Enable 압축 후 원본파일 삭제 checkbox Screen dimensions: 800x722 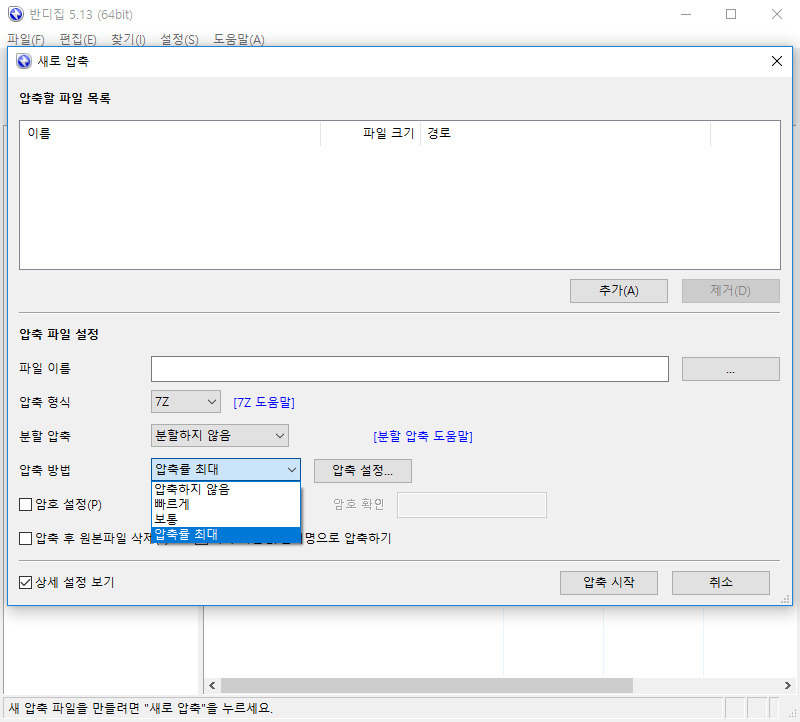coord(26,538)
